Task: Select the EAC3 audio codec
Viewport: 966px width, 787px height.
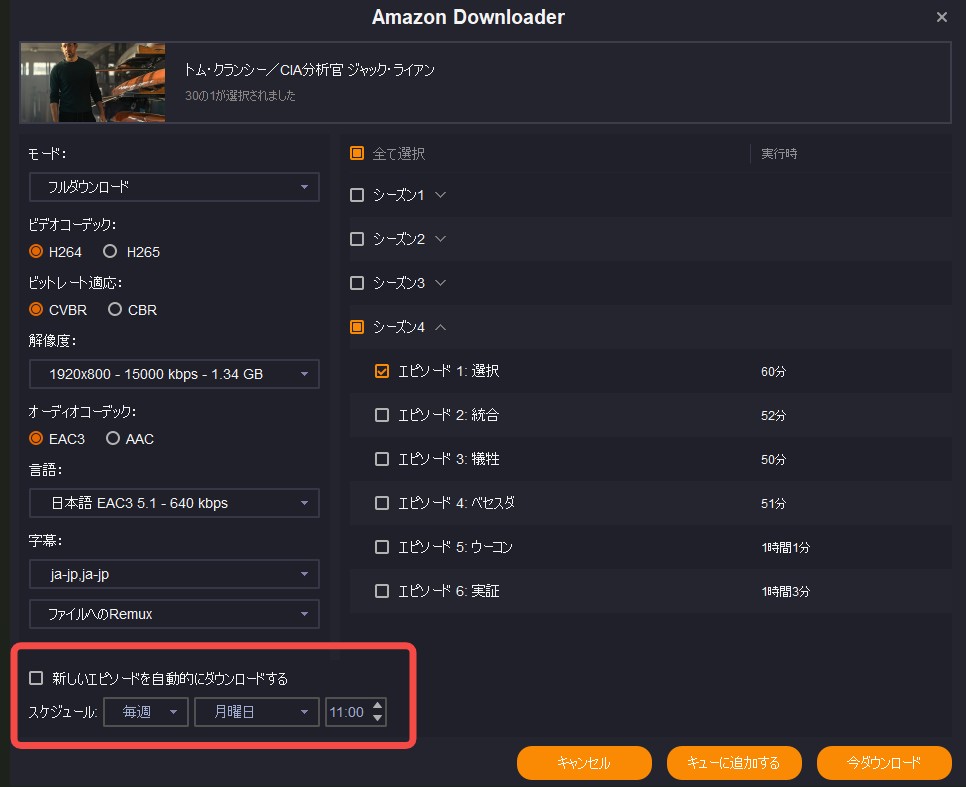Action: click(36, 438)
